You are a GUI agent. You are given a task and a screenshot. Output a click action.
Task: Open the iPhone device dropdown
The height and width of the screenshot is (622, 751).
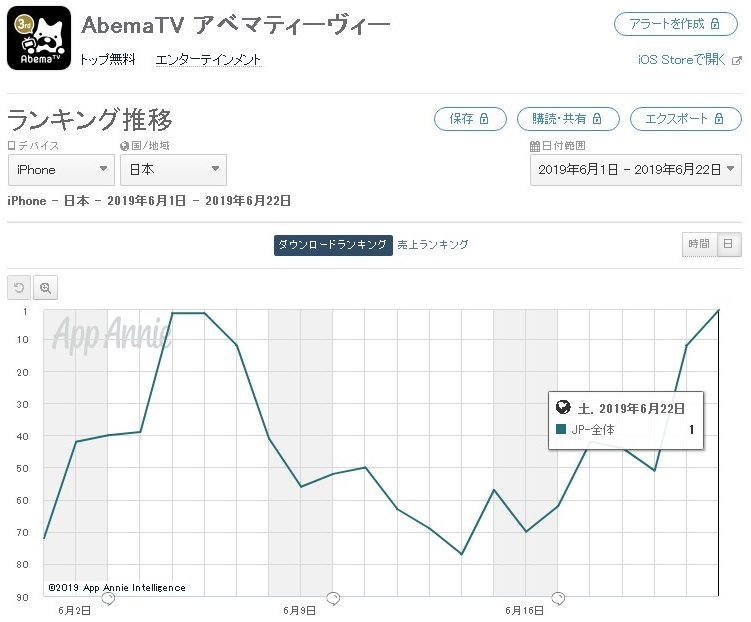pyautogui.click(x=61, y=170)
